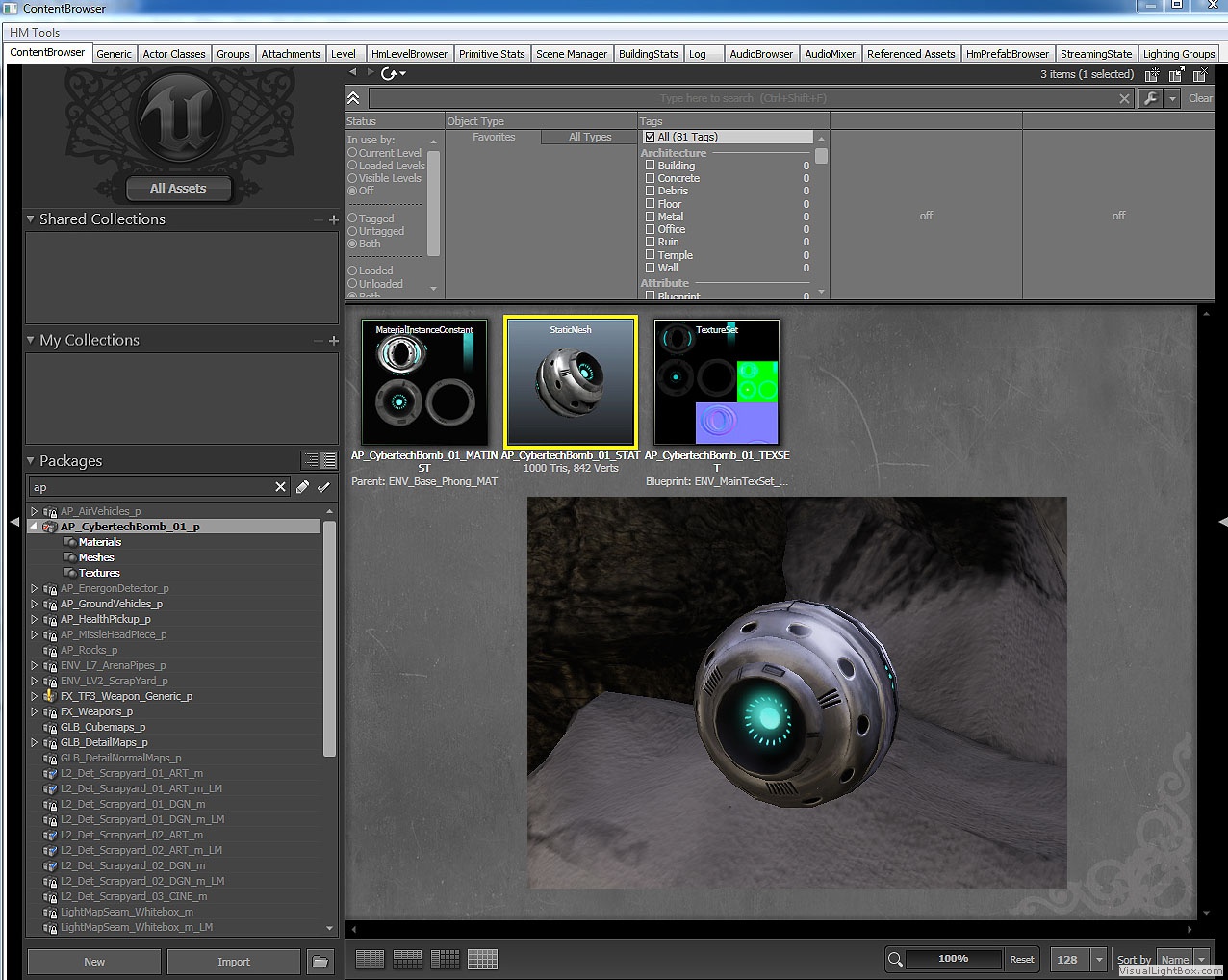Go back in browser history
The width and height of the screenshot is (1228, 980).
point(353,73)
